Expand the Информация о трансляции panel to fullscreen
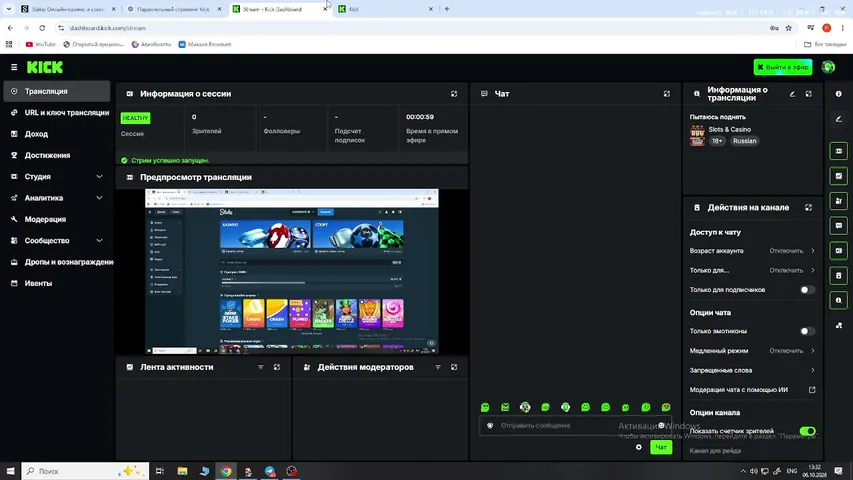 808,94
